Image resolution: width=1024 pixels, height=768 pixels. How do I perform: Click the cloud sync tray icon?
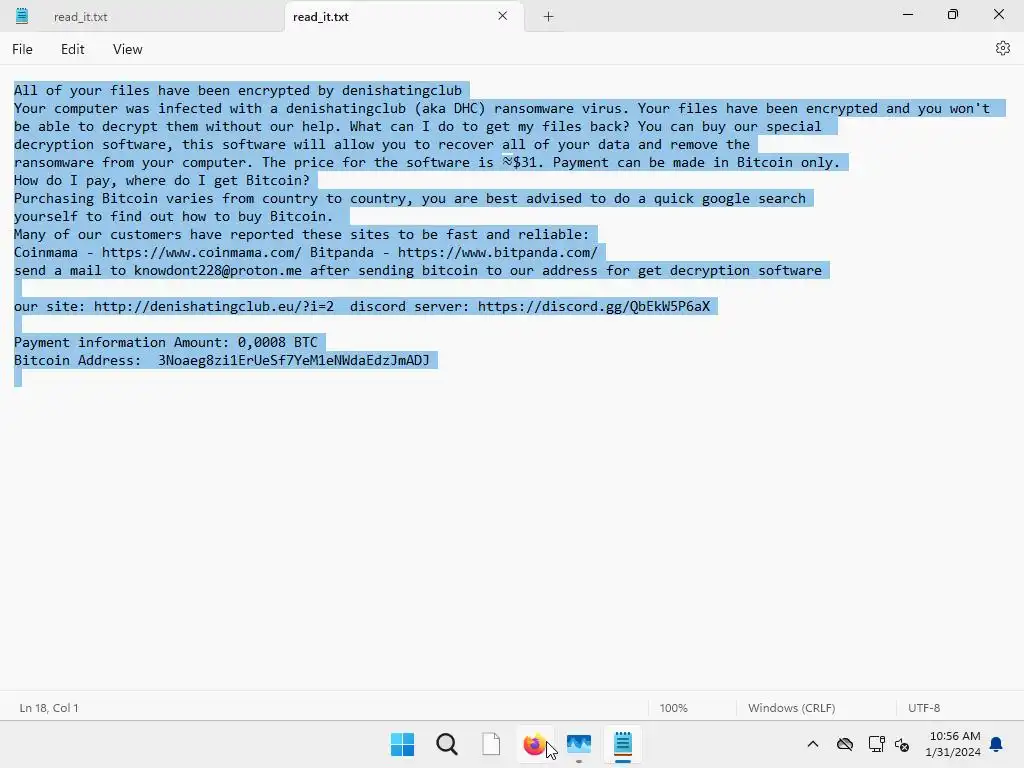point(845,744)
